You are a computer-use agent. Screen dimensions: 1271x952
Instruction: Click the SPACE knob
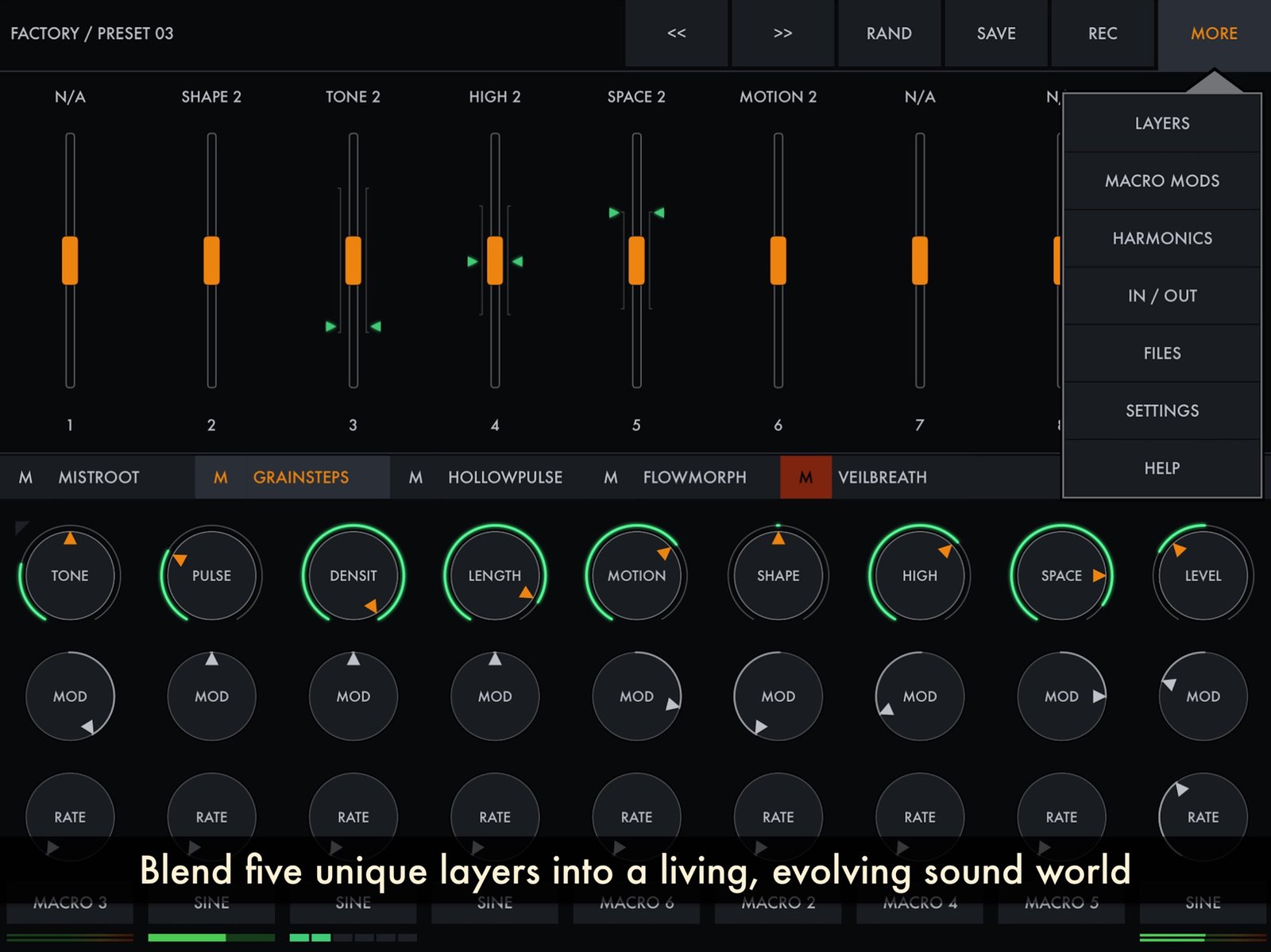point(1061,575)
